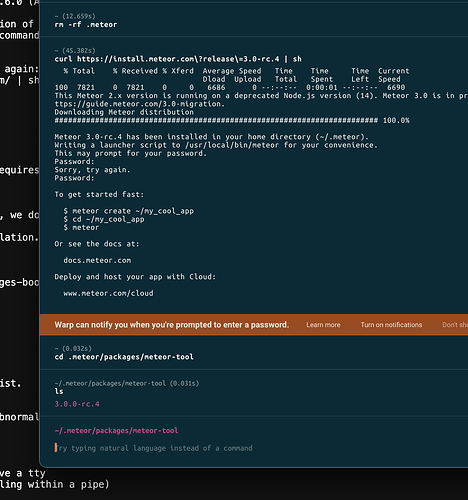Click the '$ cd ~/my_cool_app' line

point(104,219)
